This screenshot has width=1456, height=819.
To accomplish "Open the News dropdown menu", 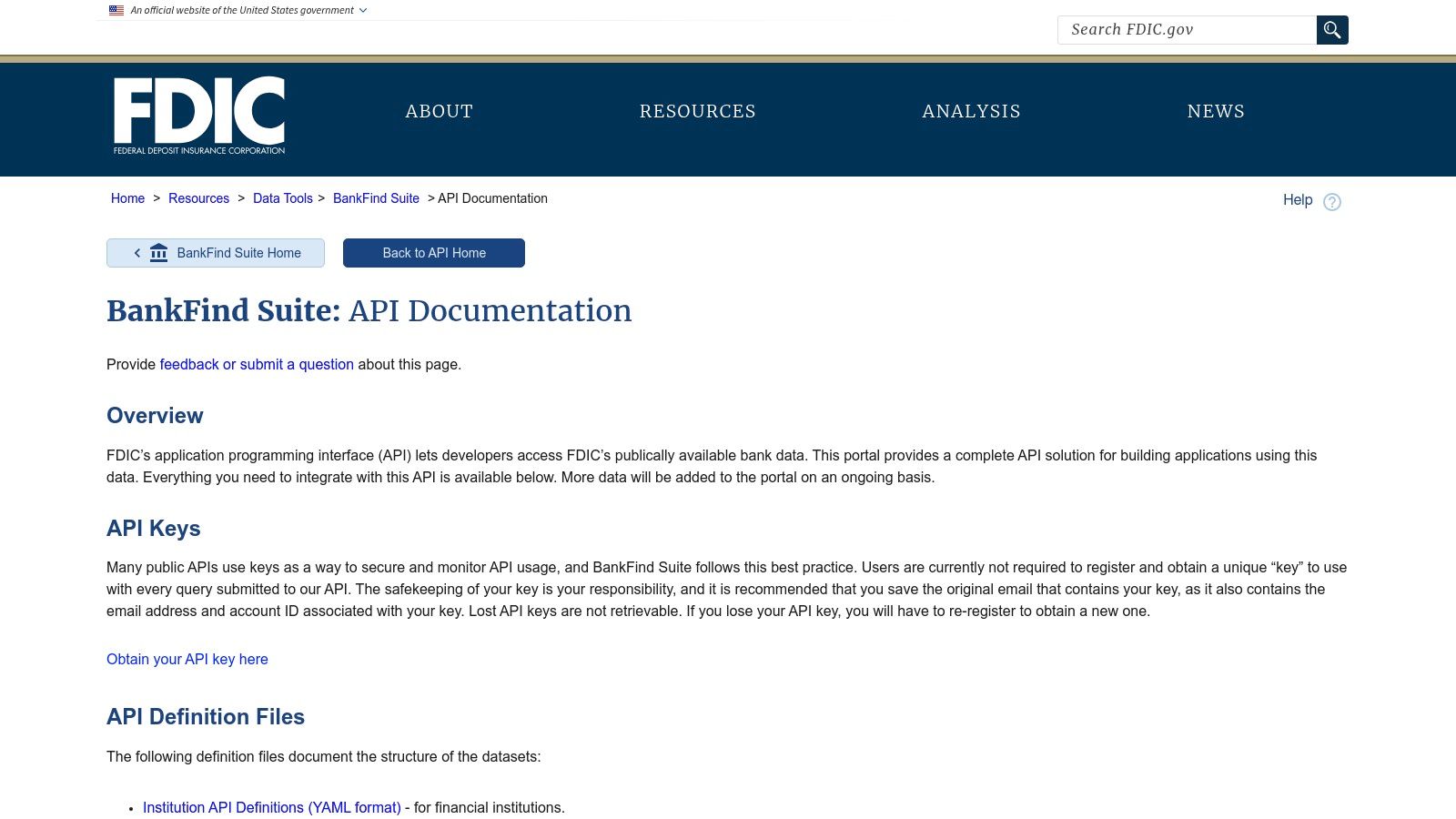I will pyautogui.click(x=1216, y=111).
